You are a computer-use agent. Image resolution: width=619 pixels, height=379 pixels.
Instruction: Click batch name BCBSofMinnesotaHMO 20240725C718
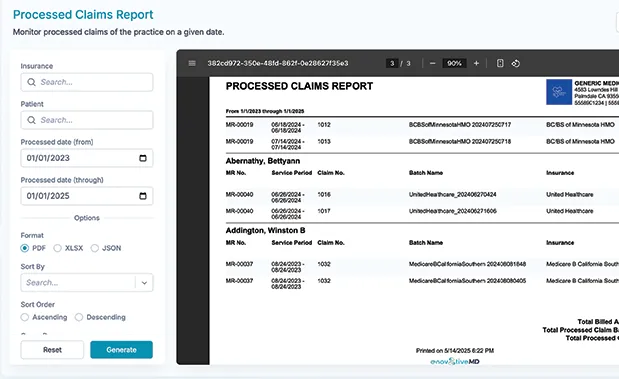(460, 141)
